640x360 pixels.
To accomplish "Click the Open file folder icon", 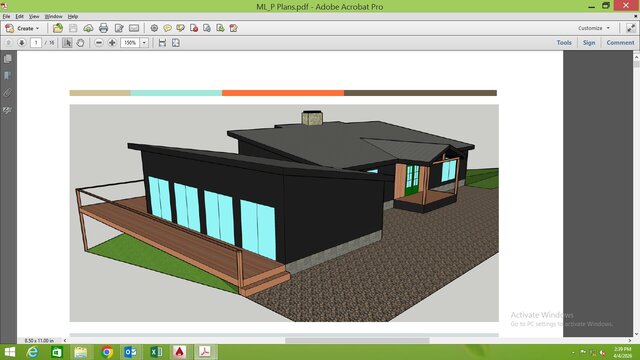I will 58,28.
